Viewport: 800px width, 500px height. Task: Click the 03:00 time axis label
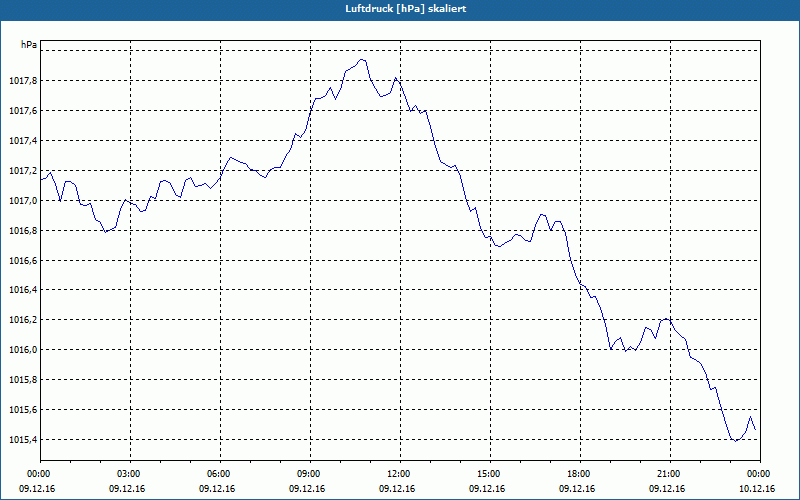tap(131, 474)
